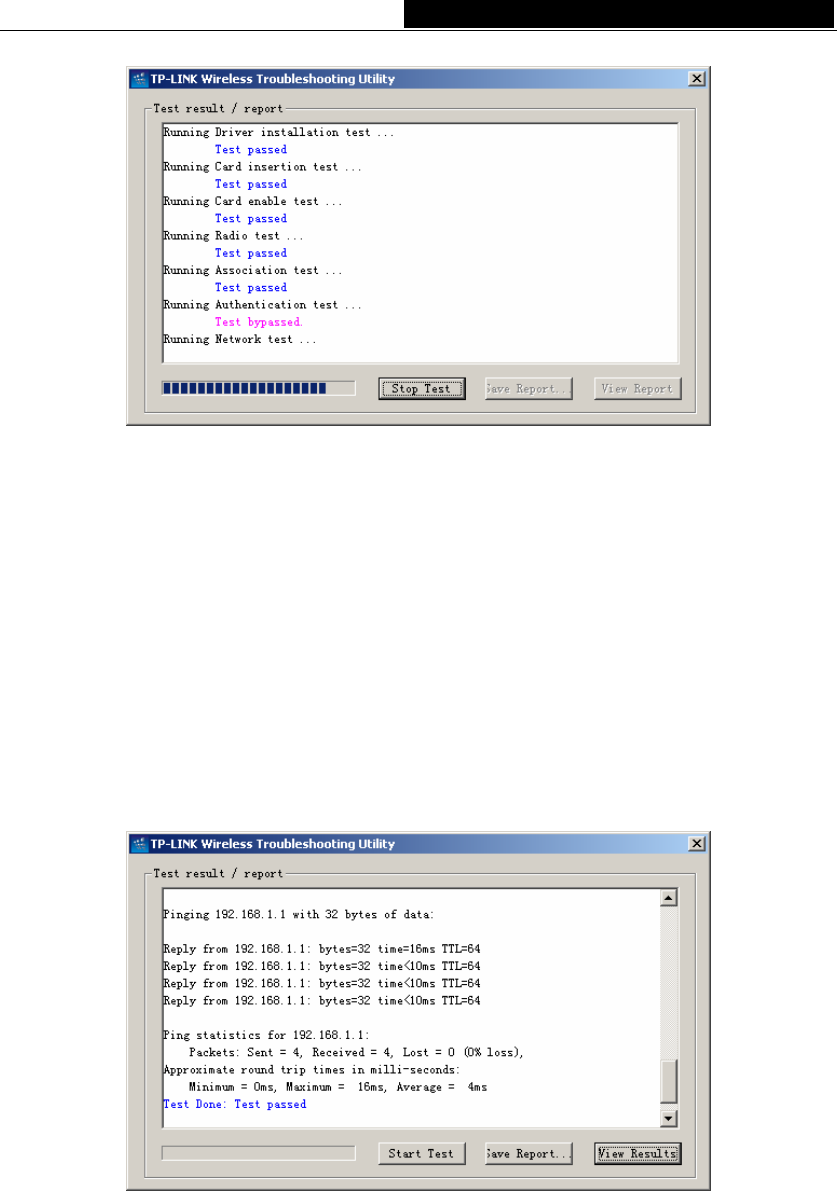Click the 'Approximate round trip times' line

click(311, 1070)
